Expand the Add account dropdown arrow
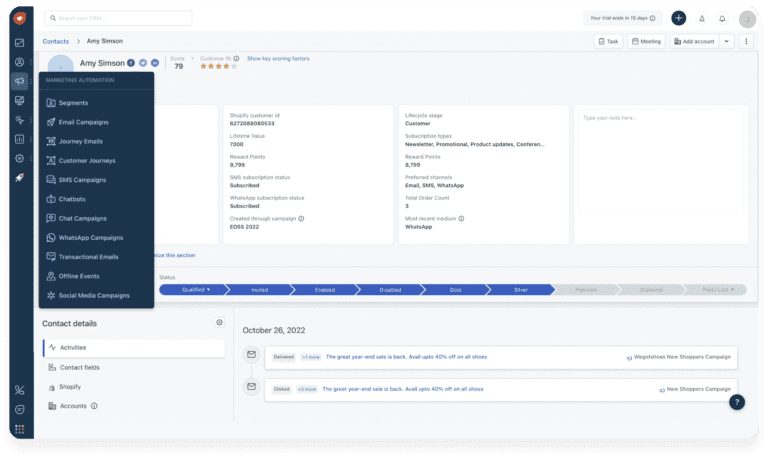 725,41
